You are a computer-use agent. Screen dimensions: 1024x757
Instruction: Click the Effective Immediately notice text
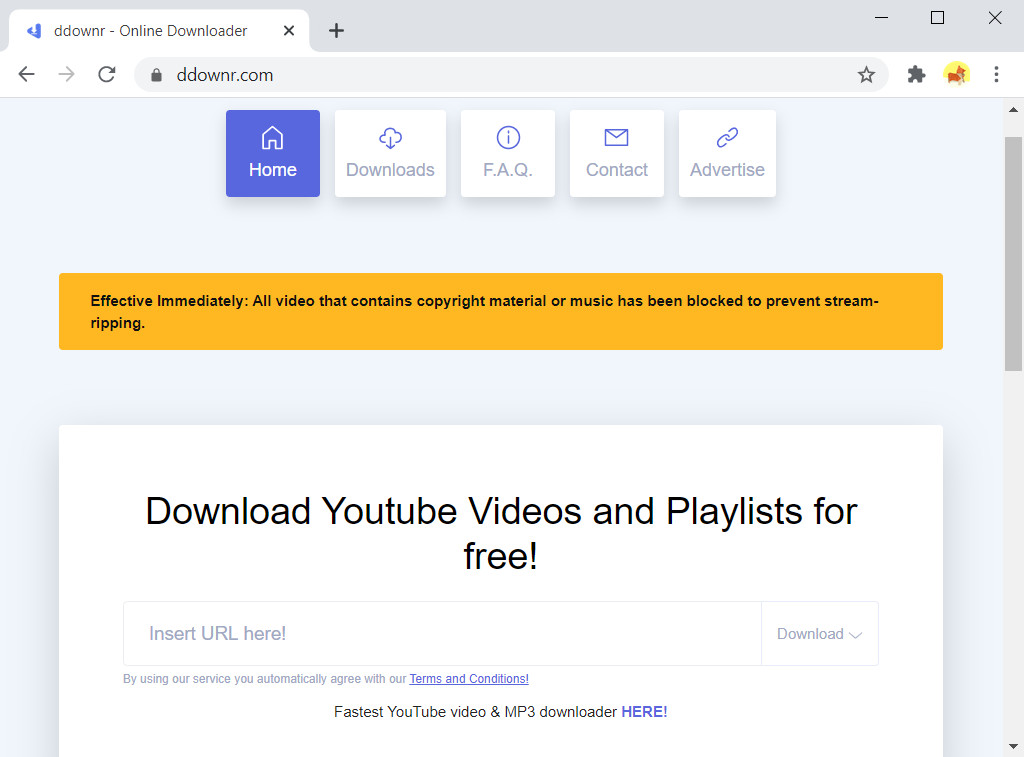click(x=485, y=312)
